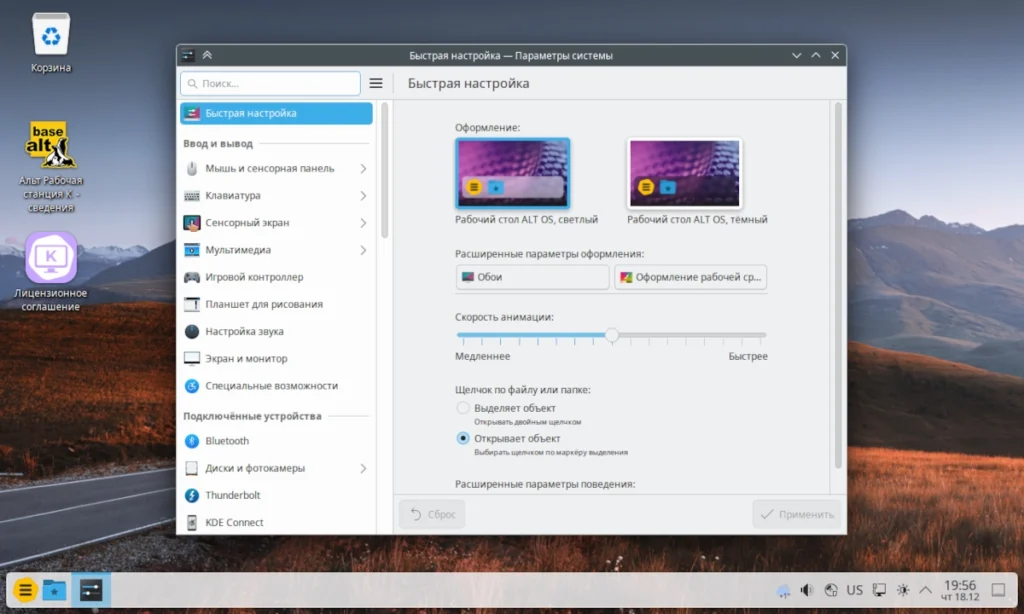The image size is (1024, 614).
Task: Open the hamburger menu next to search
Action: tap(376, 83)
